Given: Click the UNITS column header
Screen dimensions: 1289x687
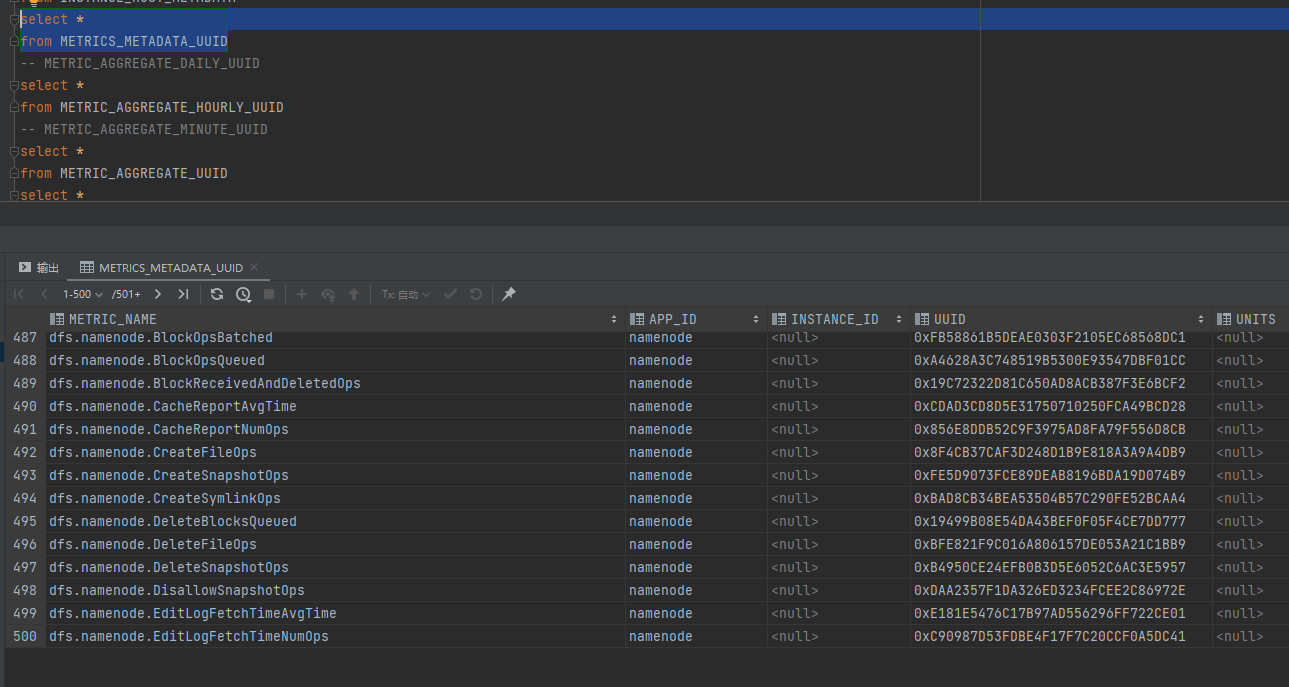Looking at the screenshot, I should [x=1250, y=319].
